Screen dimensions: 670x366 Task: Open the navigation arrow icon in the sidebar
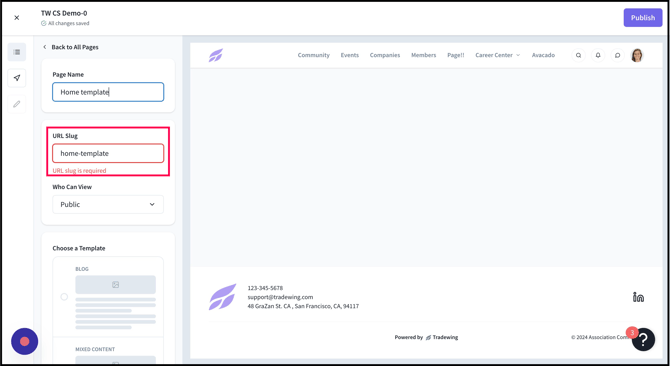pyautogui.click(x=17, y=78)
